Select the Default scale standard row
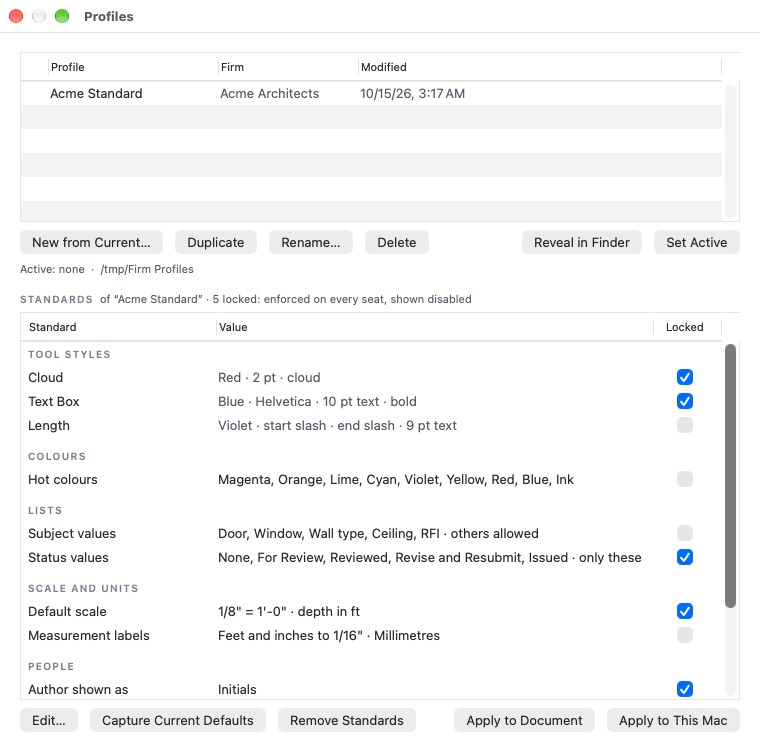The height and width of the screenshot is (752, 760). [371, 611]
